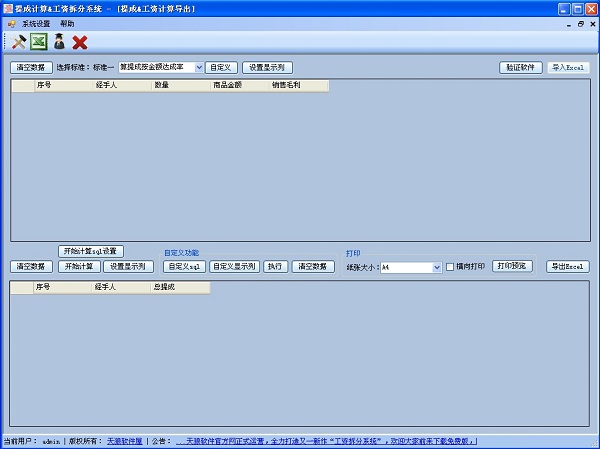600x449 pixels.
Task: Click the 导出Excel button
Action: pos(568,266)
